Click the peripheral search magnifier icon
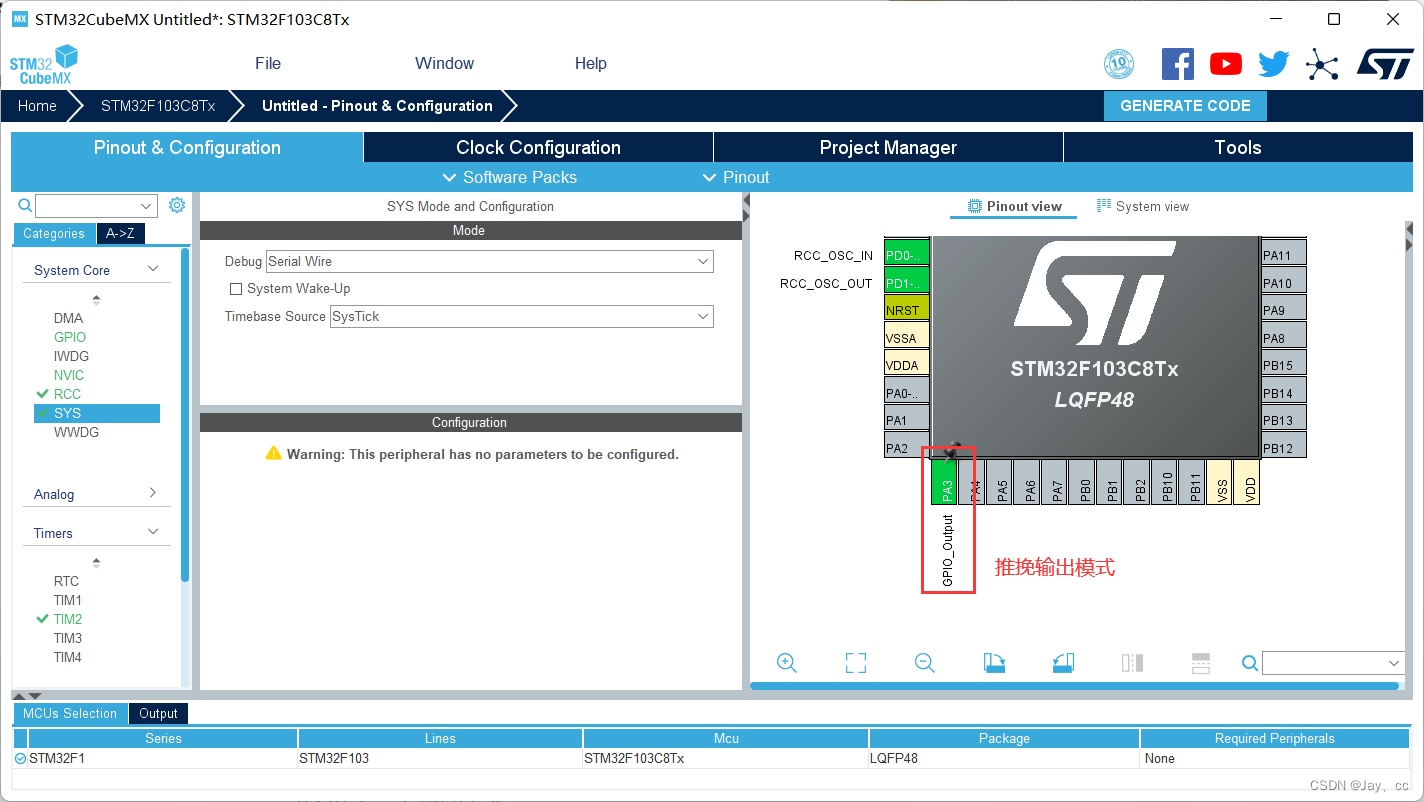Viewport: 1424px width, 802px height. point(26,205)
